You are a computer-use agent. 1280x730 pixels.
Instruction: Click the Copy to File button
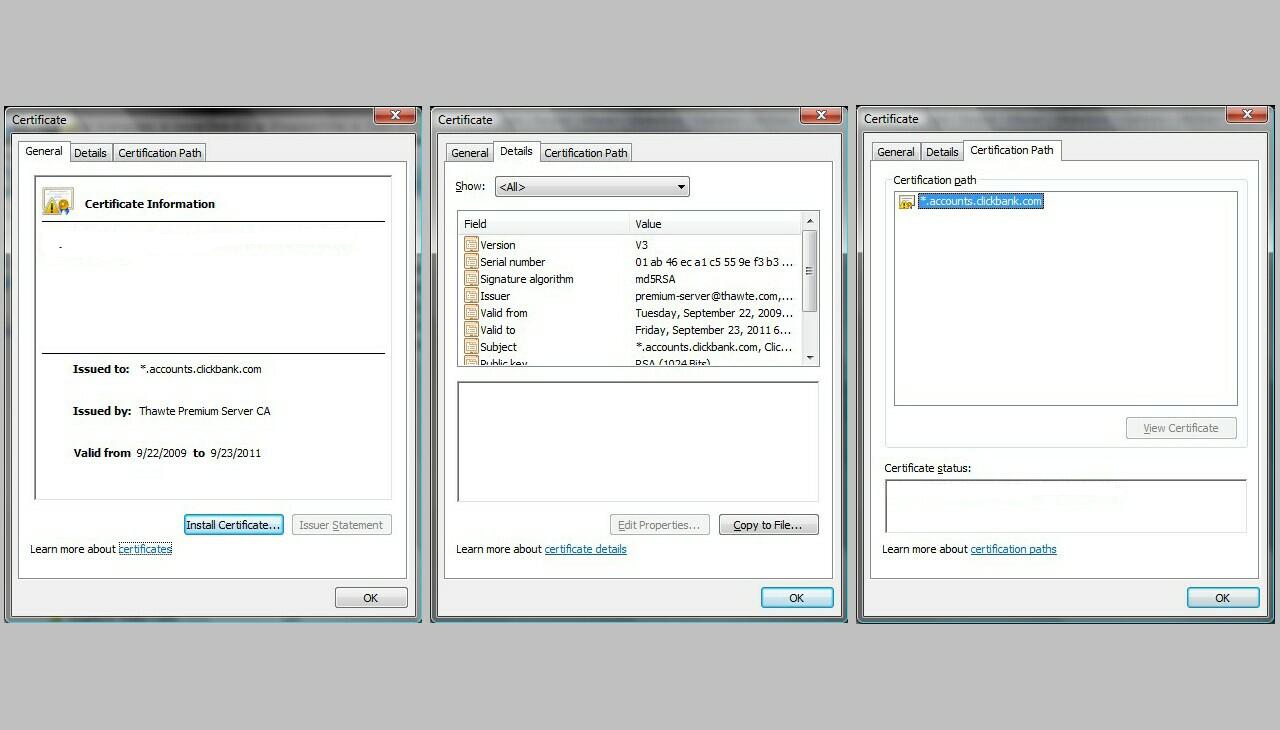[768, 525]
